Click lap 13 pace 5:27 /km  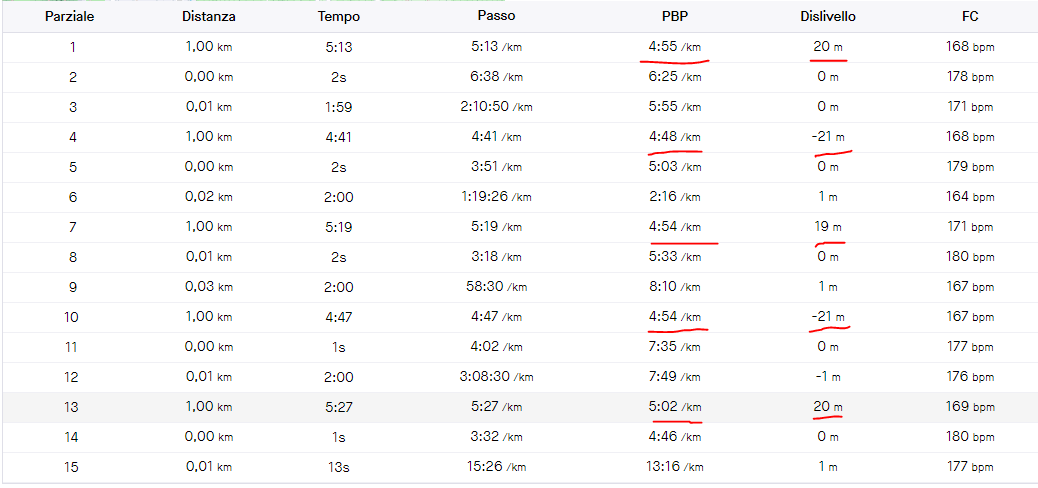(497, 407)
